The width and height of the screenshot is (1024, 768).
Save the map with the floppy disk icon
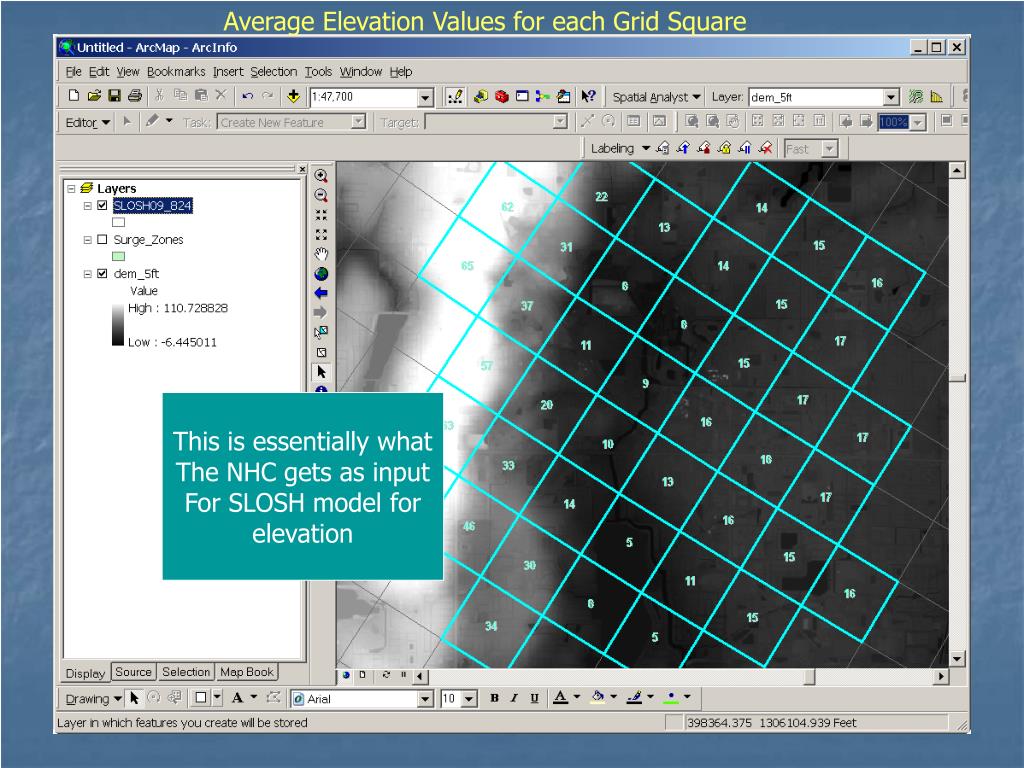(114, 96)
